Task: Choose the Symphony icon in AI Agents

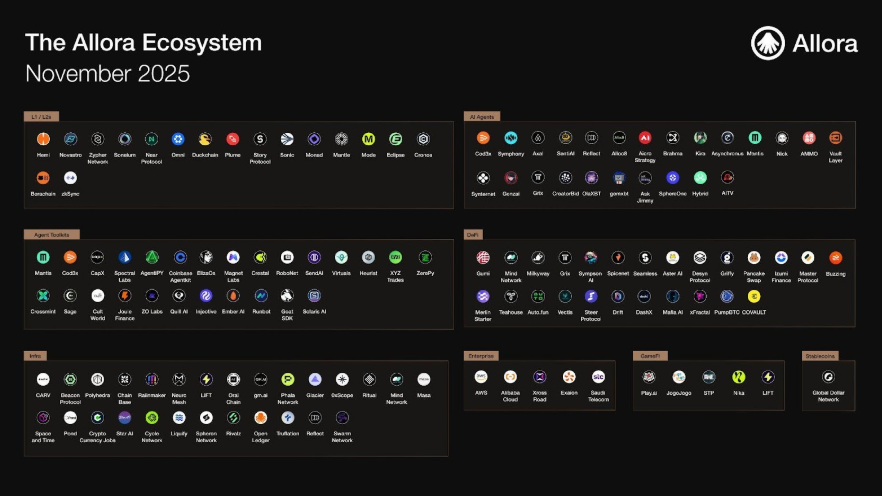Action: click(x=511, y=138)
